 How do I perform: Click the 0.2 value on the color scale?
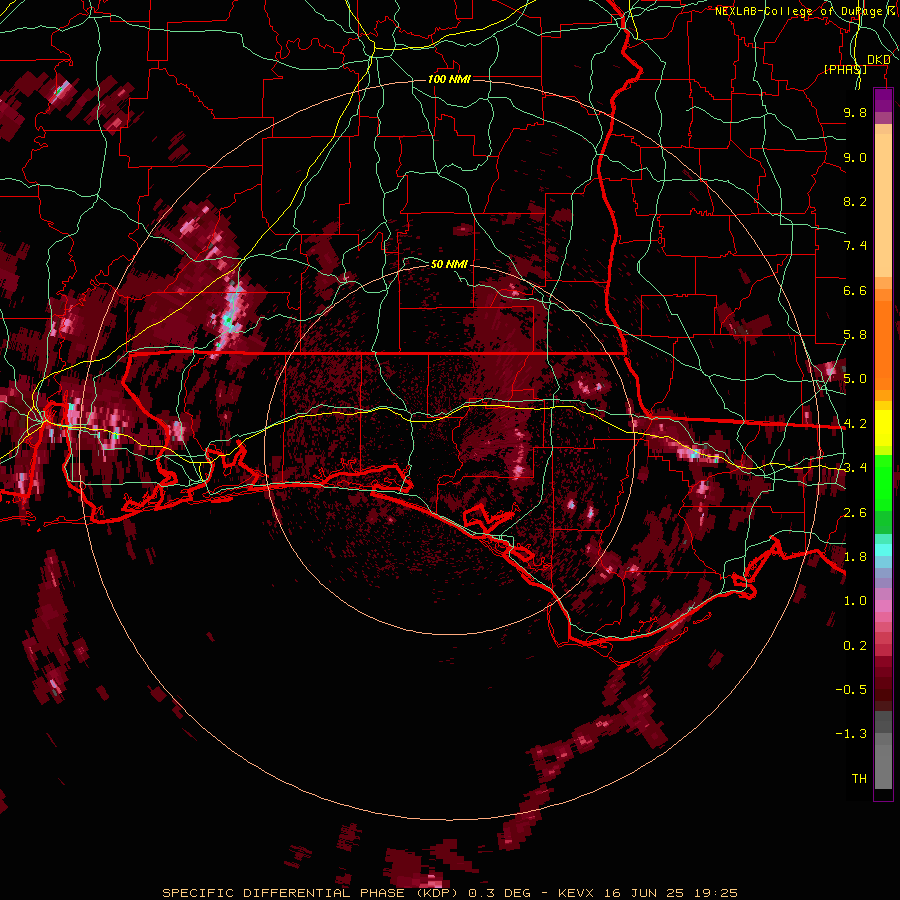pyautogui.click(x=855, y=646)
